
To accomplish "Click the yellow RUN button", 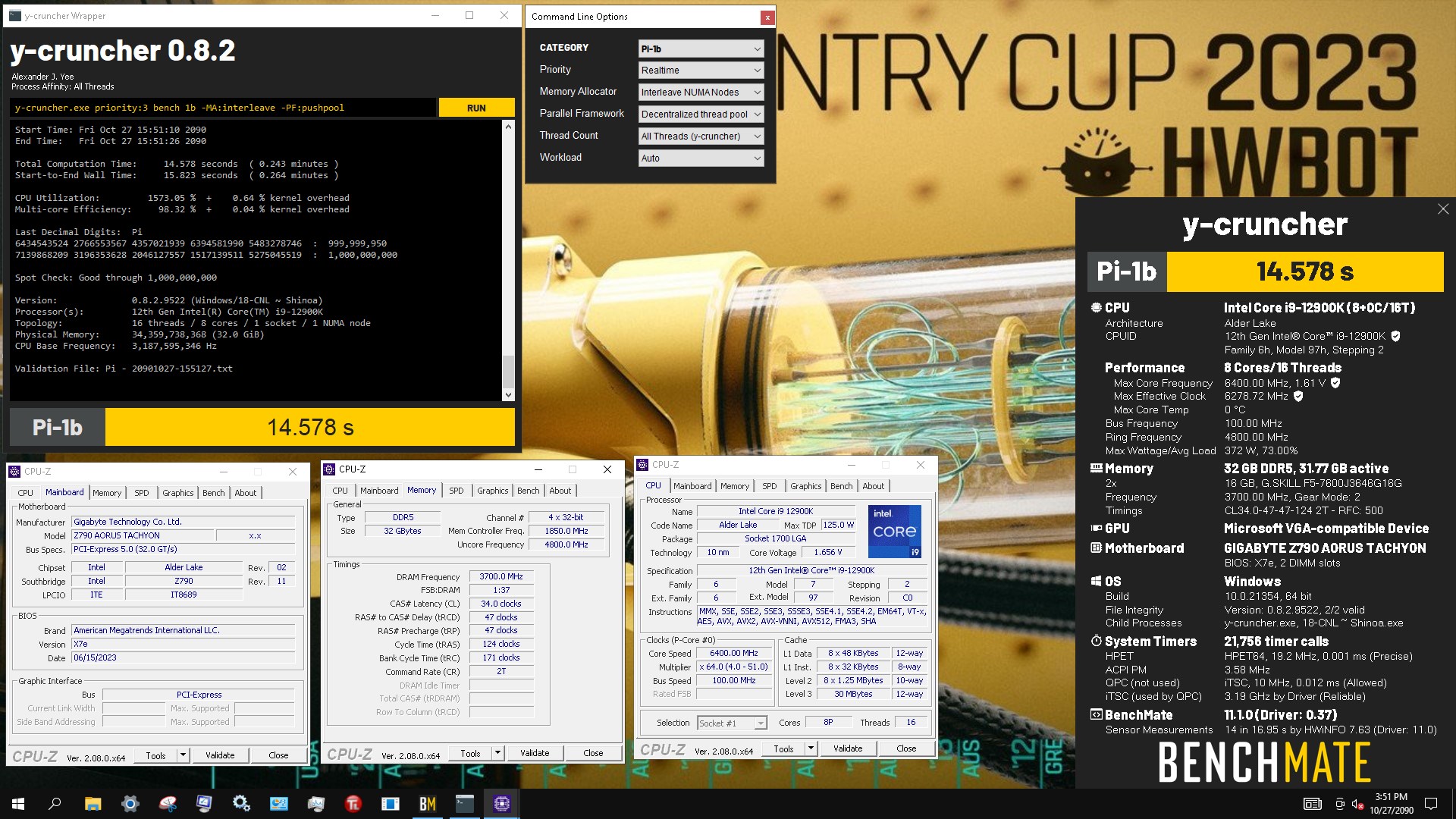I will pos(476,108).
